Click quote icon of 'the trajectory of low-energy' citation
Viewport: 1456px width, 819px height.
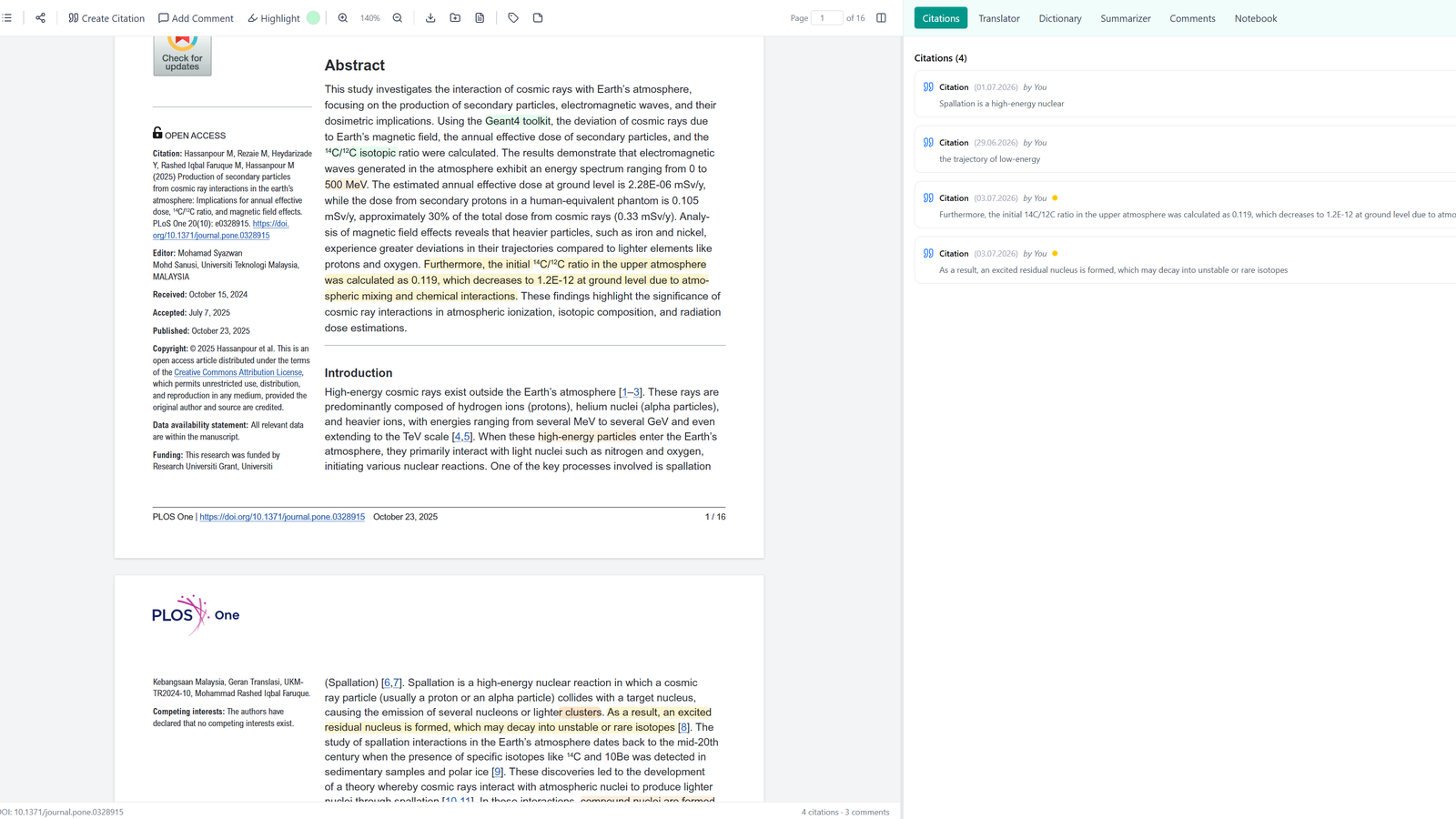[x=928, y=143]
